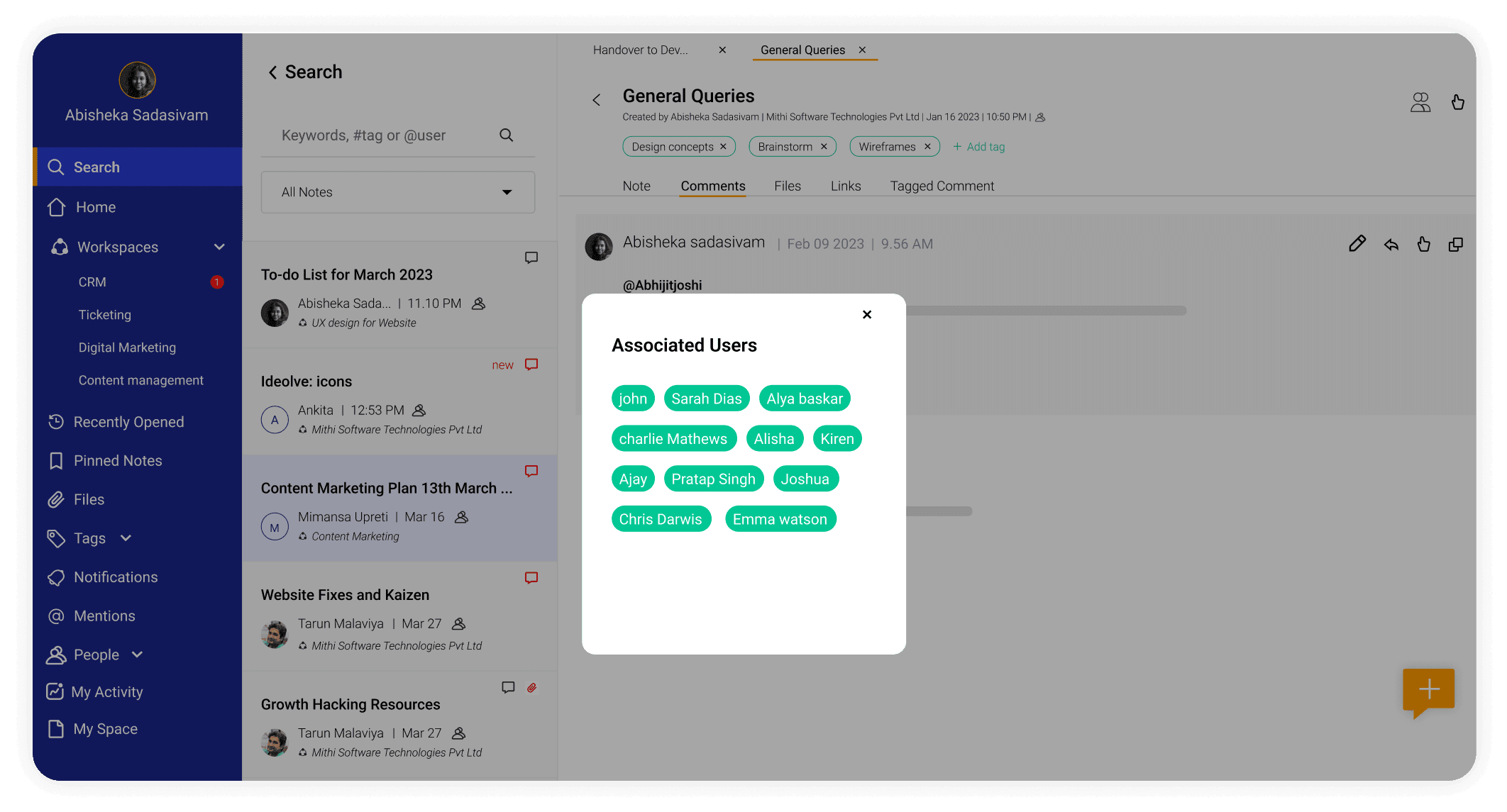Viewport: 1507px width, 812px height.
Task: Click the Keywords search input field
Action: tap(369, 135)
